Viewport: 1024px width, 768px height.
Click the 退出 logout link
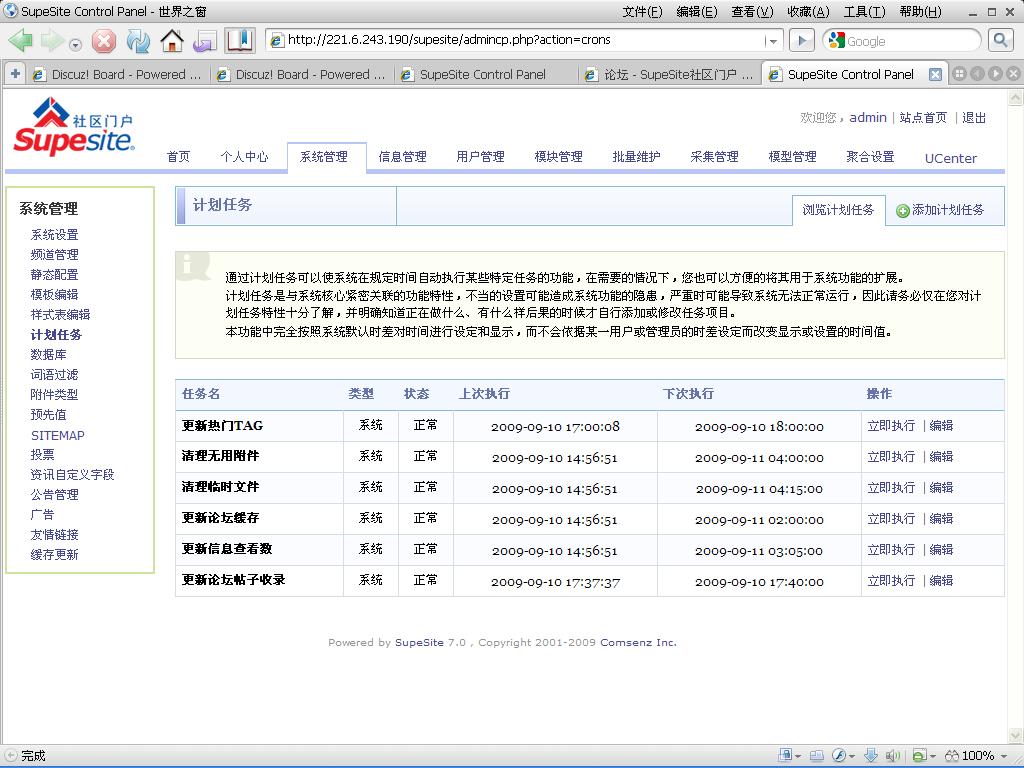(x=974, y=118)
